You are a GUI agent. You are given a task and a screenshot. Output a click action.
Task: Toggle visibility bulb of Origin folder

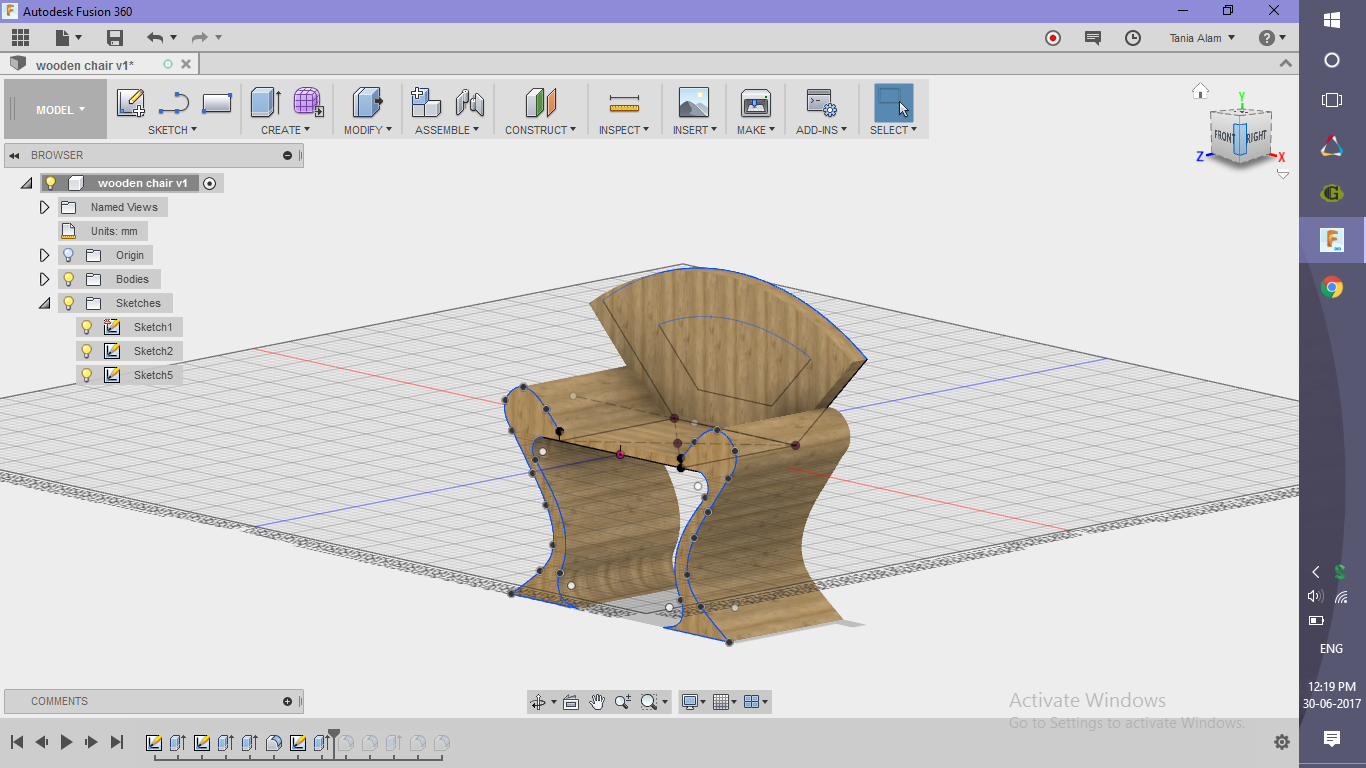tap(69, 255)
